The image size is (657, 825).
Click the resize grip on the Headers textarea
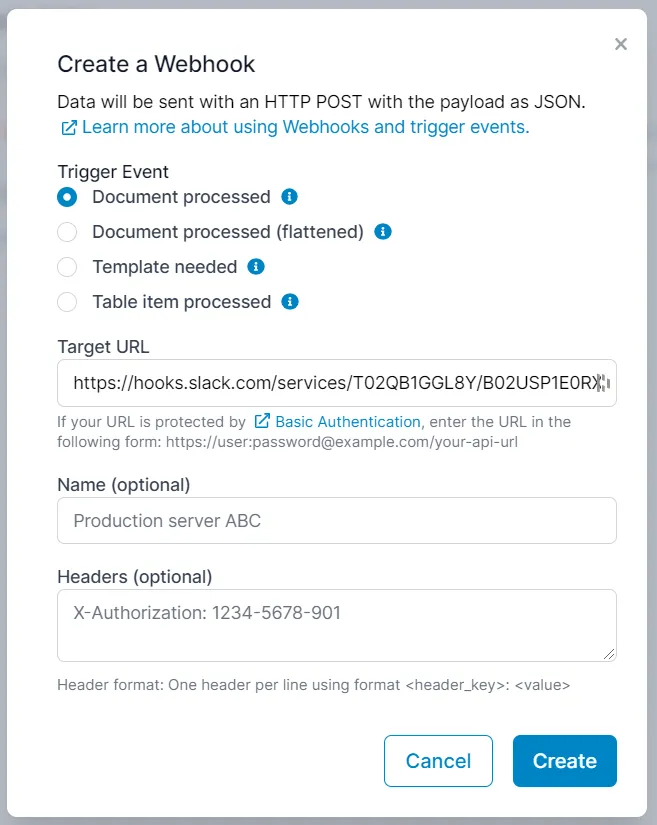click(x=610, y=652)
